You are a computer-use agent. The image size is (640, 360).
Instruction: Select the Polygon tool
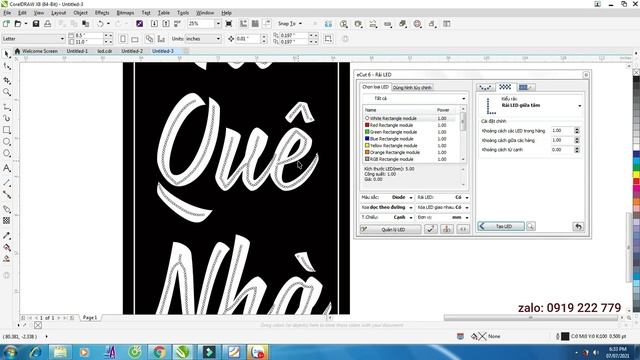pos(7,154)
